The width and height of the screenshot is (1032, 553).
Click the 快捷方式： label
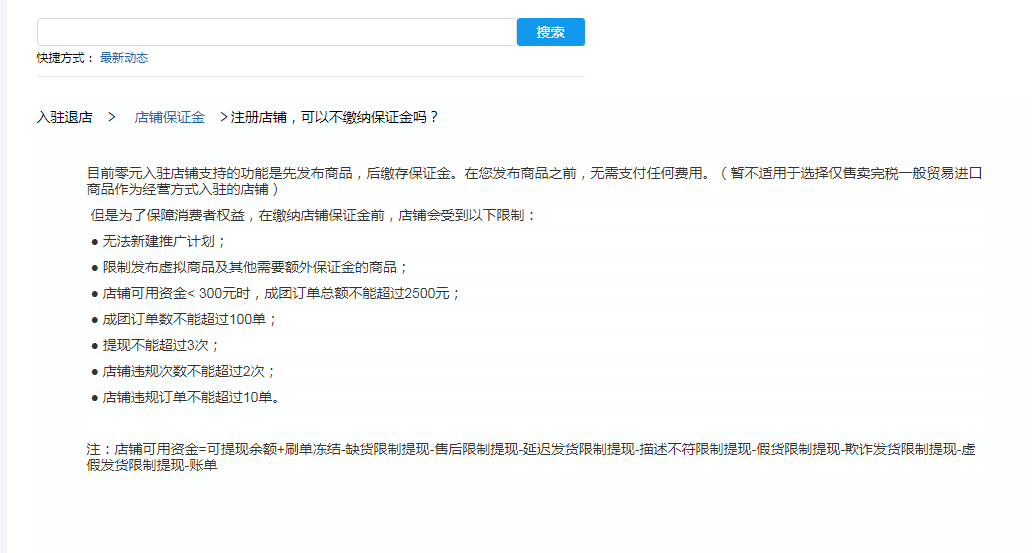(66, 58)
